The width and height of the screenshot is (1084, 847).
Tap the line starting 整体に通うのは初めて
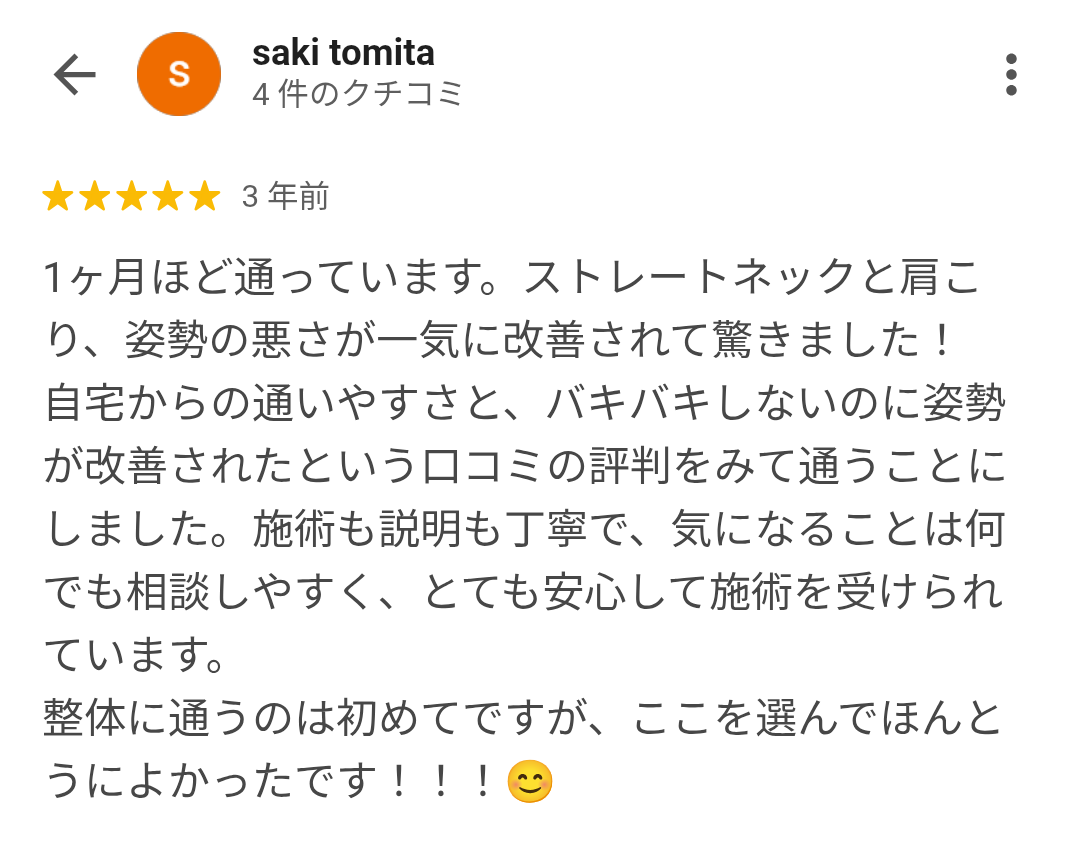coord(524,719)
